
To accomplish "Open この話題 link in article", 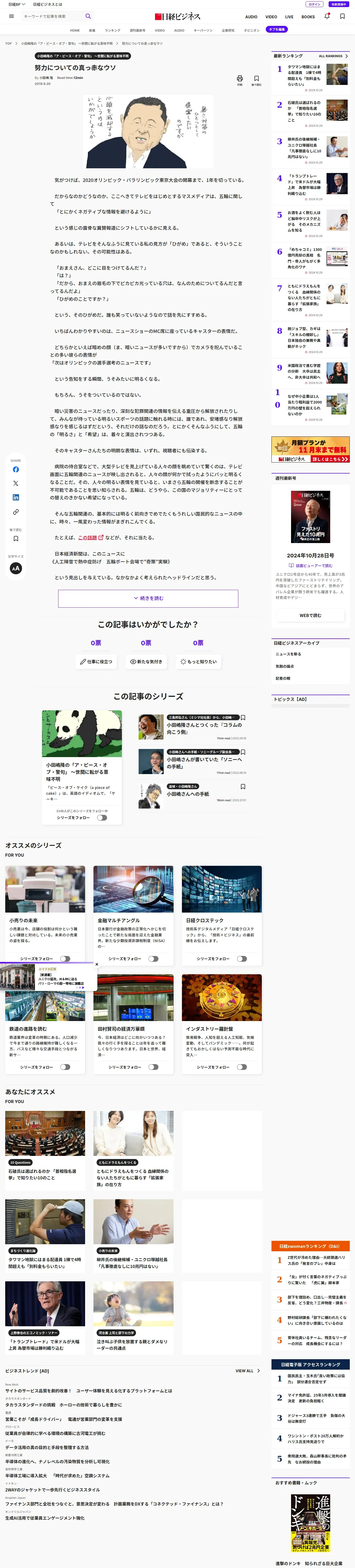I will [87, 538].
